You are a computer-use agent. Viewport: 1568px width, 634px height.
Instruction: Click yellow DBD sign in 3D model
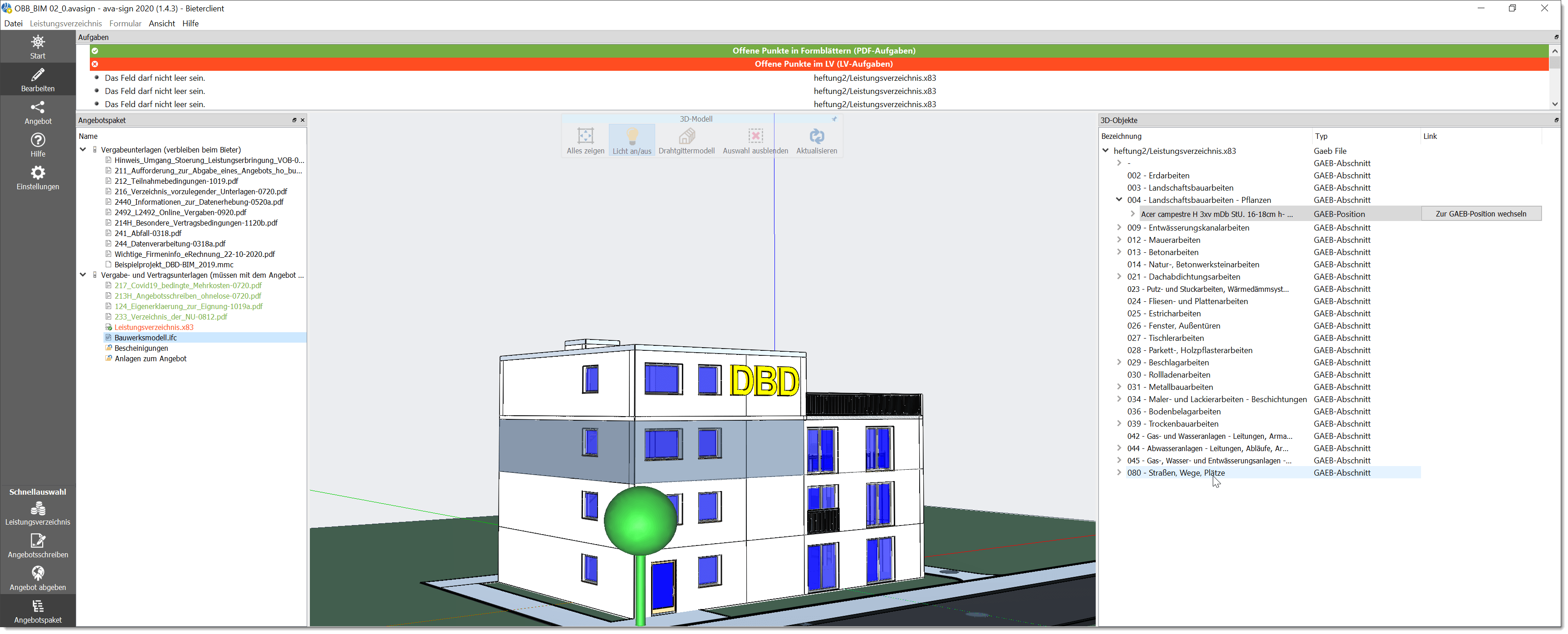(x=764, y=381)
